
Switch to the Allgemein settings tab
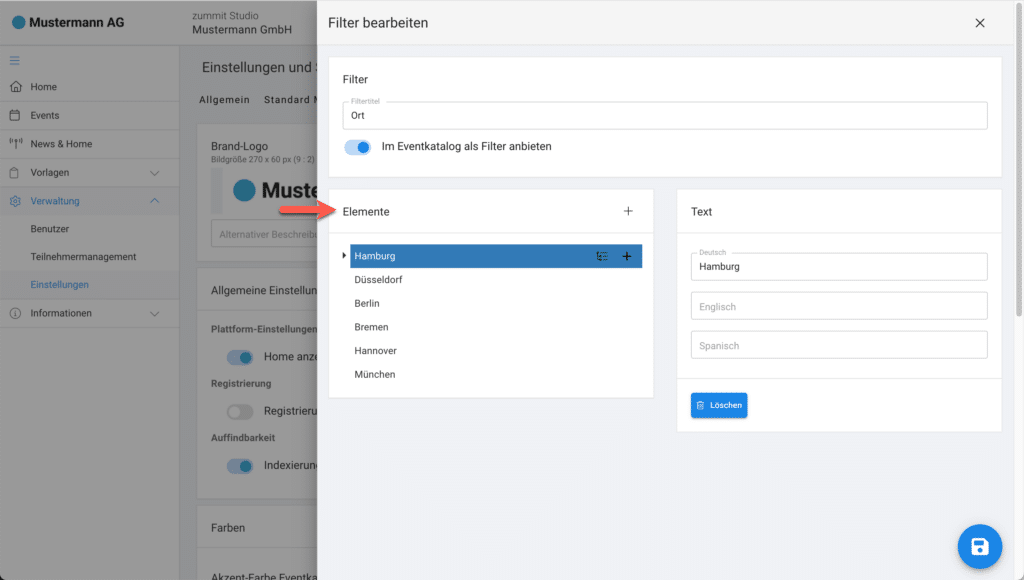click(224, 100)
